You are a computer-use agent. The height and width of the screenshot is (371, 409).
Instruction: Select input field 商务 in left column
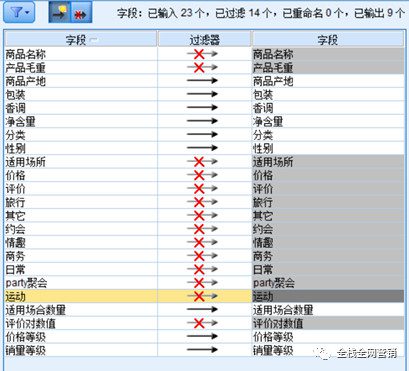(80, 256)
